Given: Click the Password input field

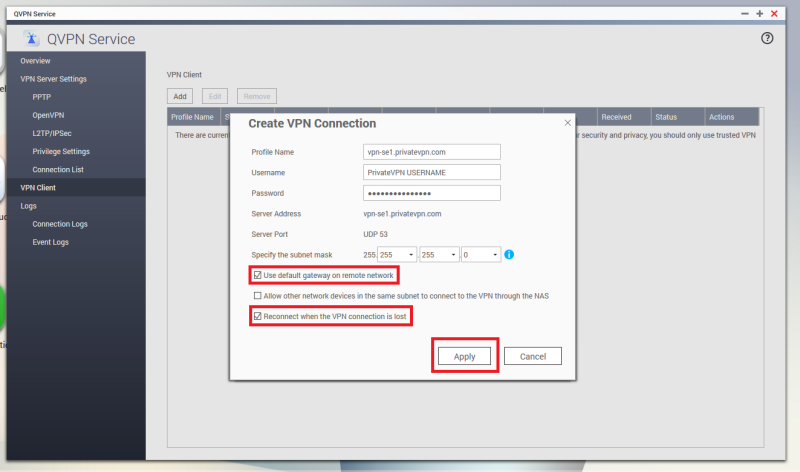Looking at the screenshot, I should 432,193.
